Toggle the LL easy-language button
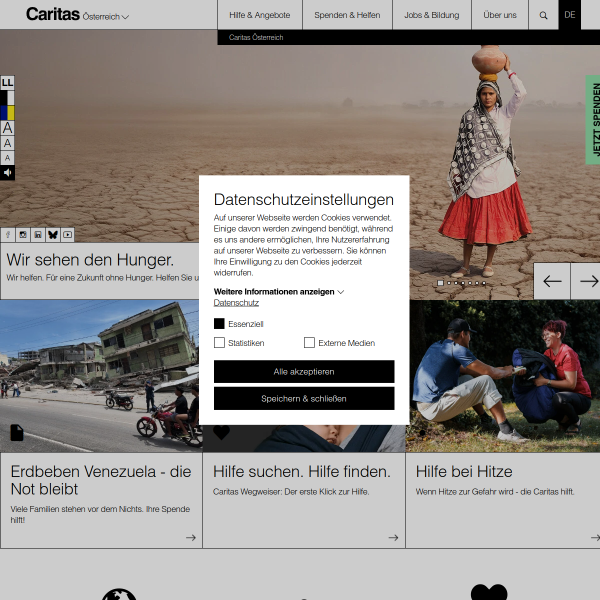This screenshot has width=600, height=600. [7, 82]
